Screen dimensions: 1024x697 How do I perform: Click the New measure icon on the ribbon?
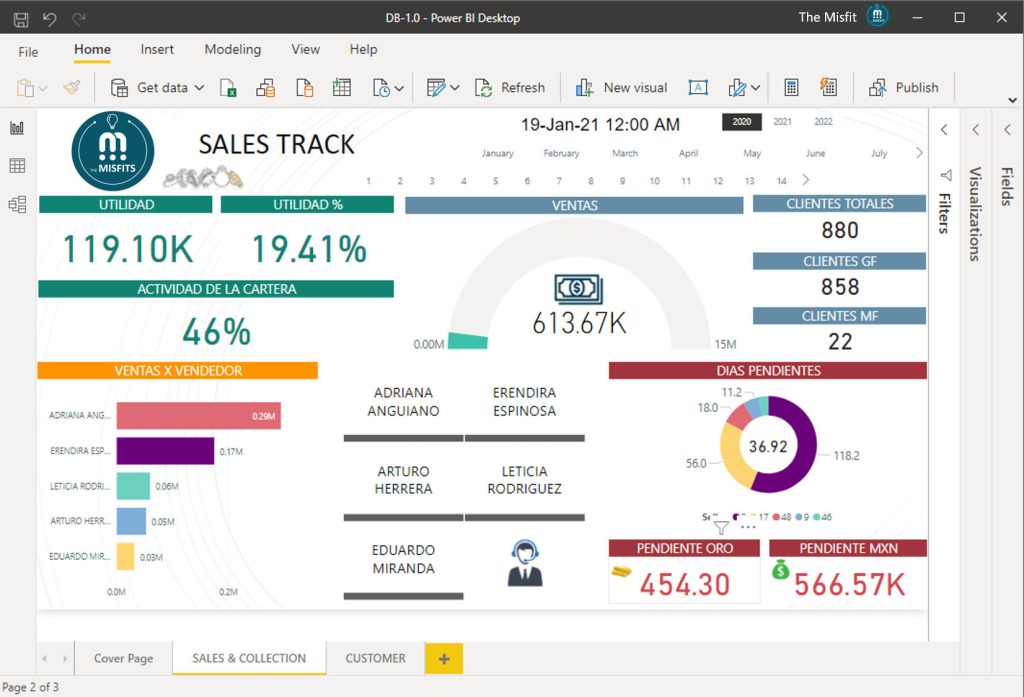coord(791,87)
